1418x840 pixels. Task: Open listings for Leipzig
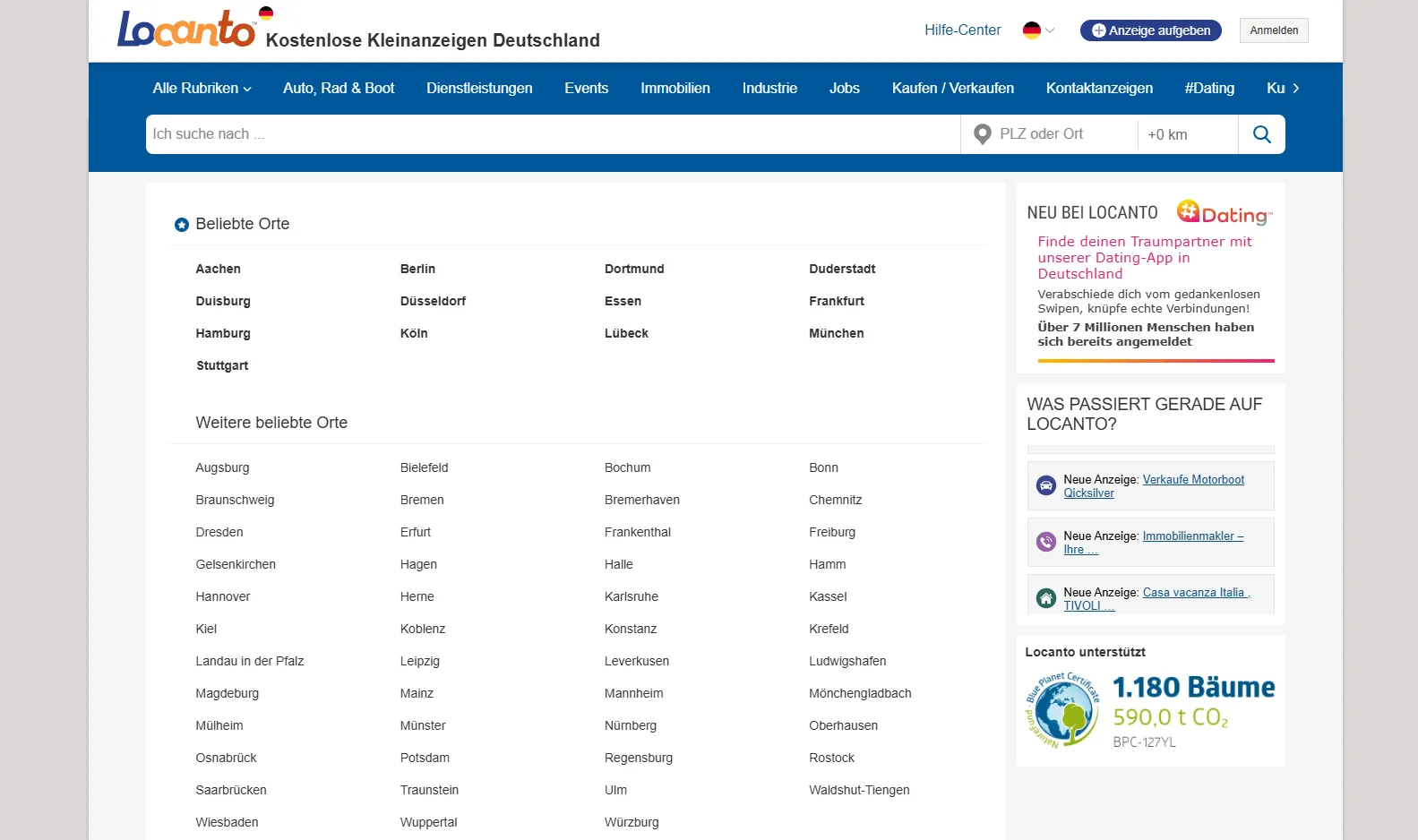(420, 661)
